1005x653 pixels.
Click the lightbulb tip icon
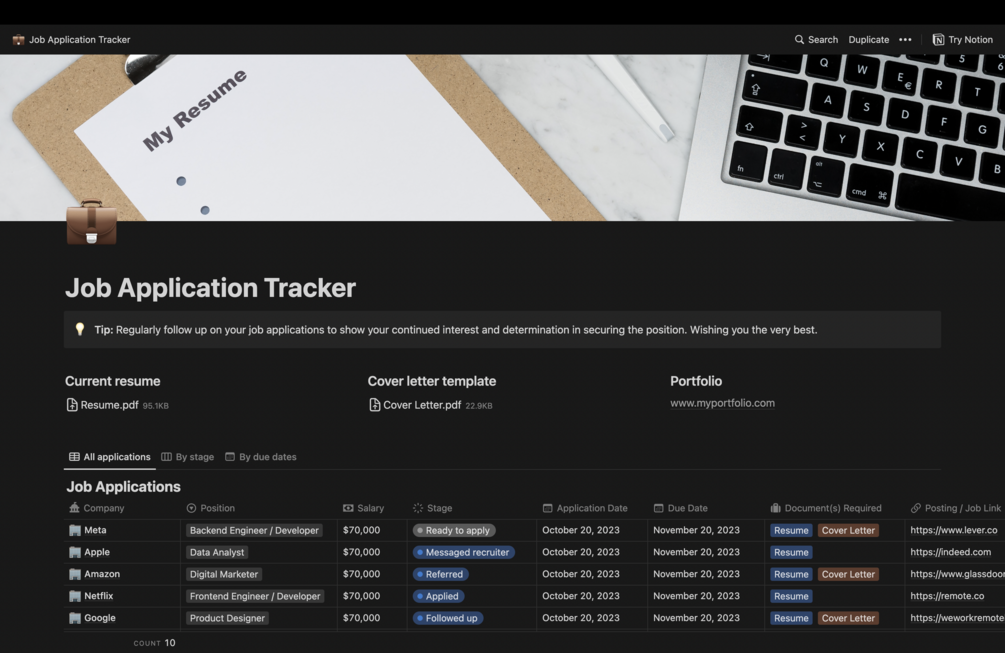point(80,329)
